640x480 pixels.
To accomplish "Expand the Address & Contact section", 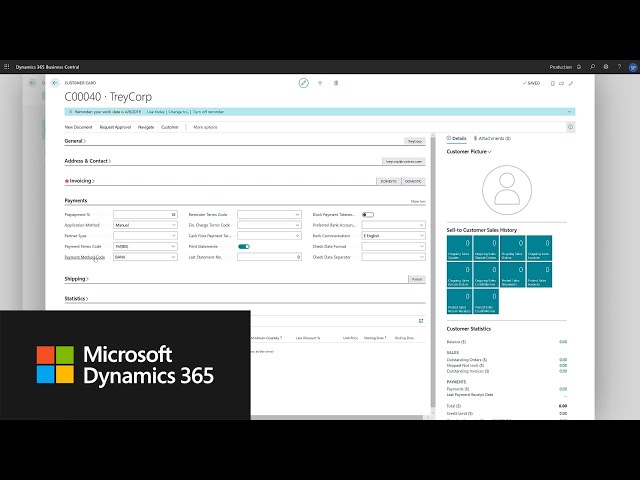I will tap(88, 160).
